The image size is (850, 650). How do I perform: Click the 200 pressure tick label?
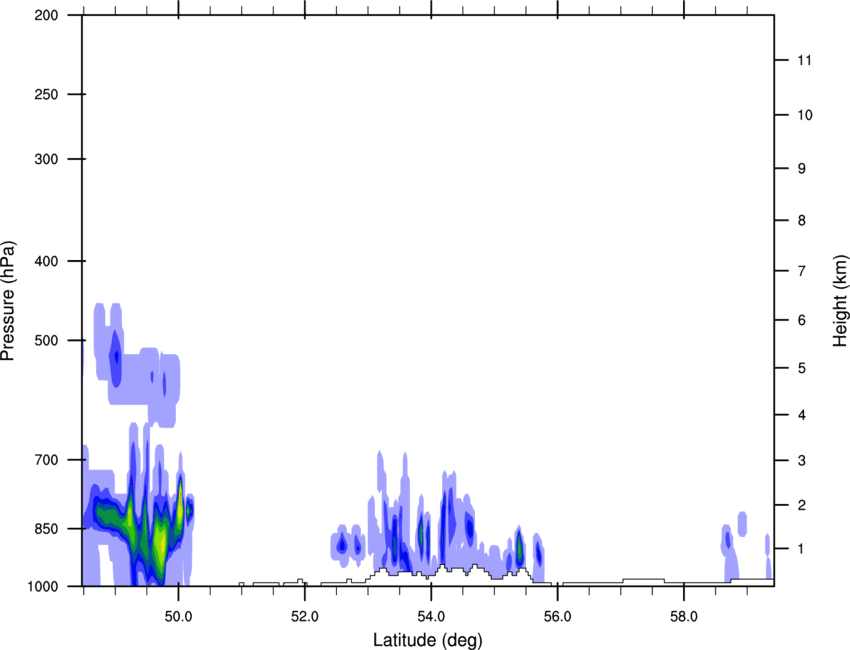pos(46,16)
